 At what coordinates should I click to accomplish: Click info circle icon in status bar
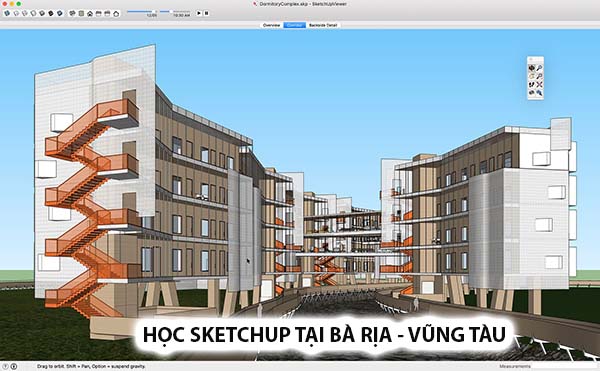[x=13, y=366]
